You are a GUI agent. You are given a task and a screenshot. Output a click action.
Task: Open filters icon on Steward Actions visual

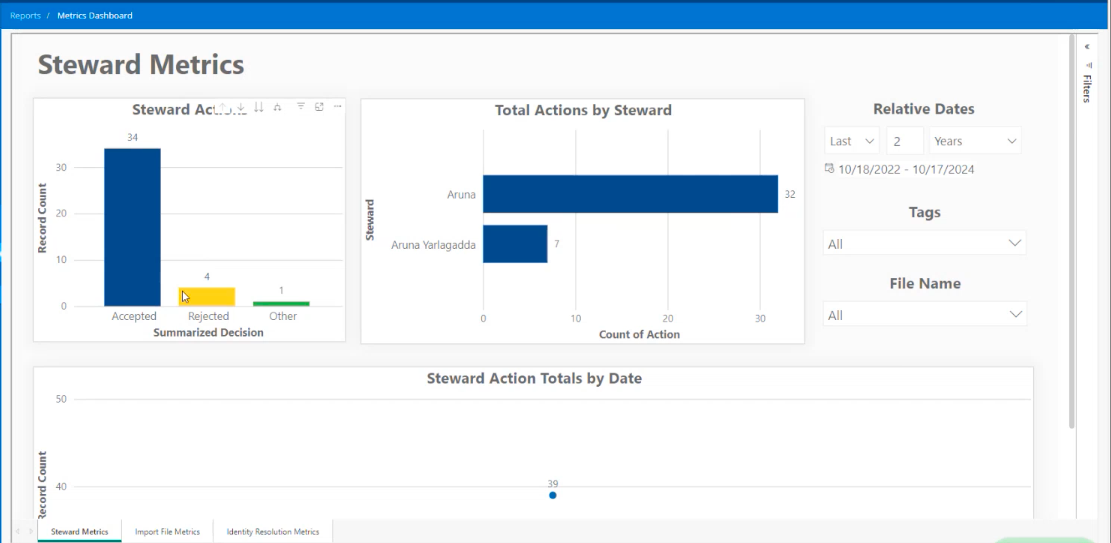click(300, 106)
